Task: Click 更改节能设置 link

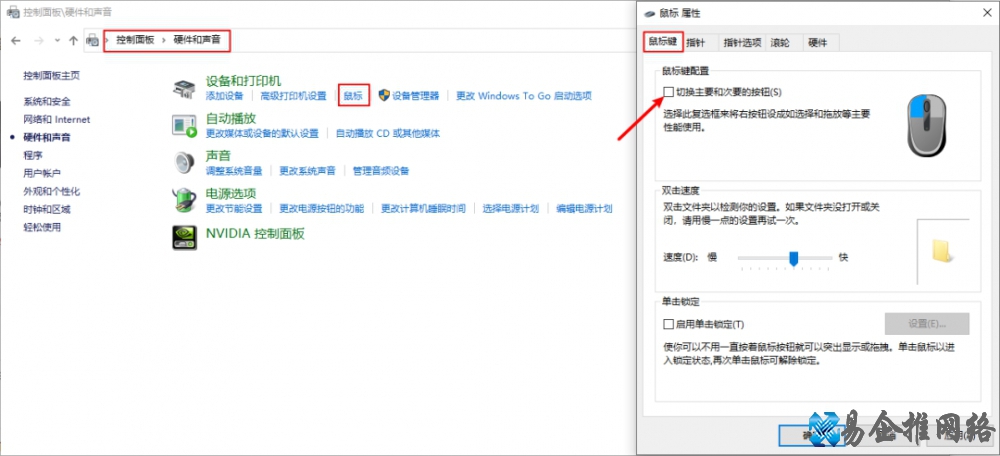Action: tap(234, 208)
